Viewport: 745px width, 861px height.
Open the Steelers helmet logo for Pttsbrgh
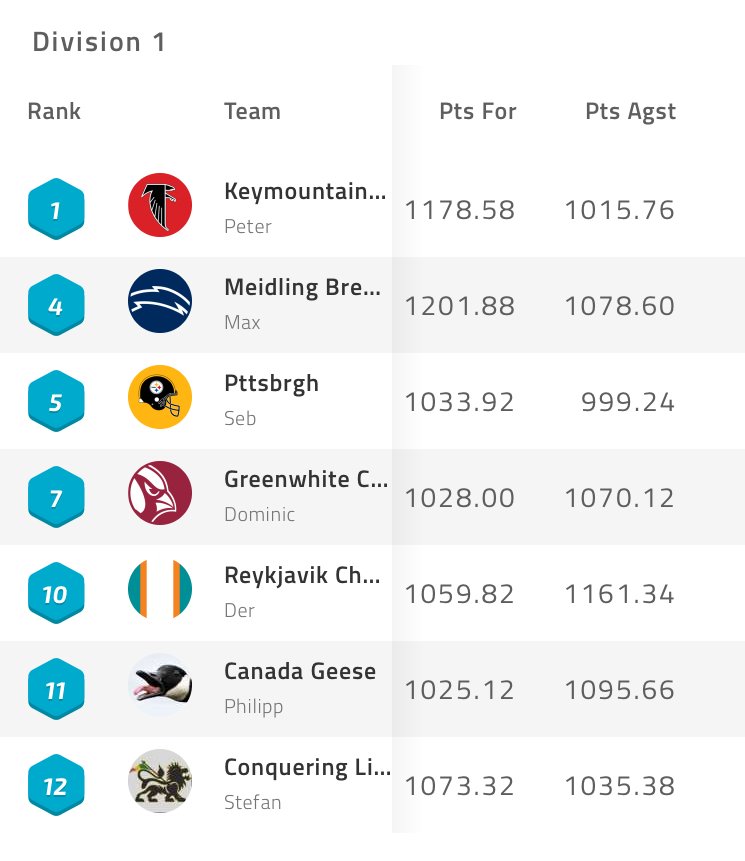point(160,397)
